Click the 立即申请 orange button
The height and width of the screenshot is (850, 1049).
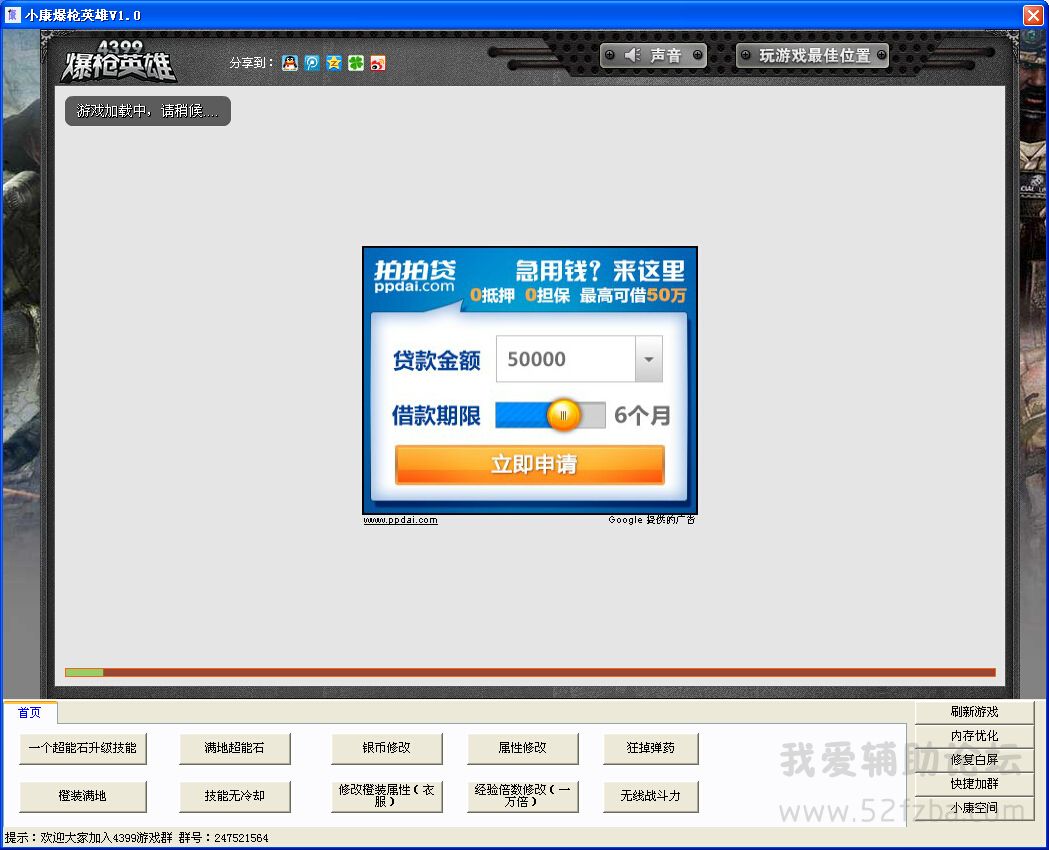pyautogui.click(x=530, y=464)
